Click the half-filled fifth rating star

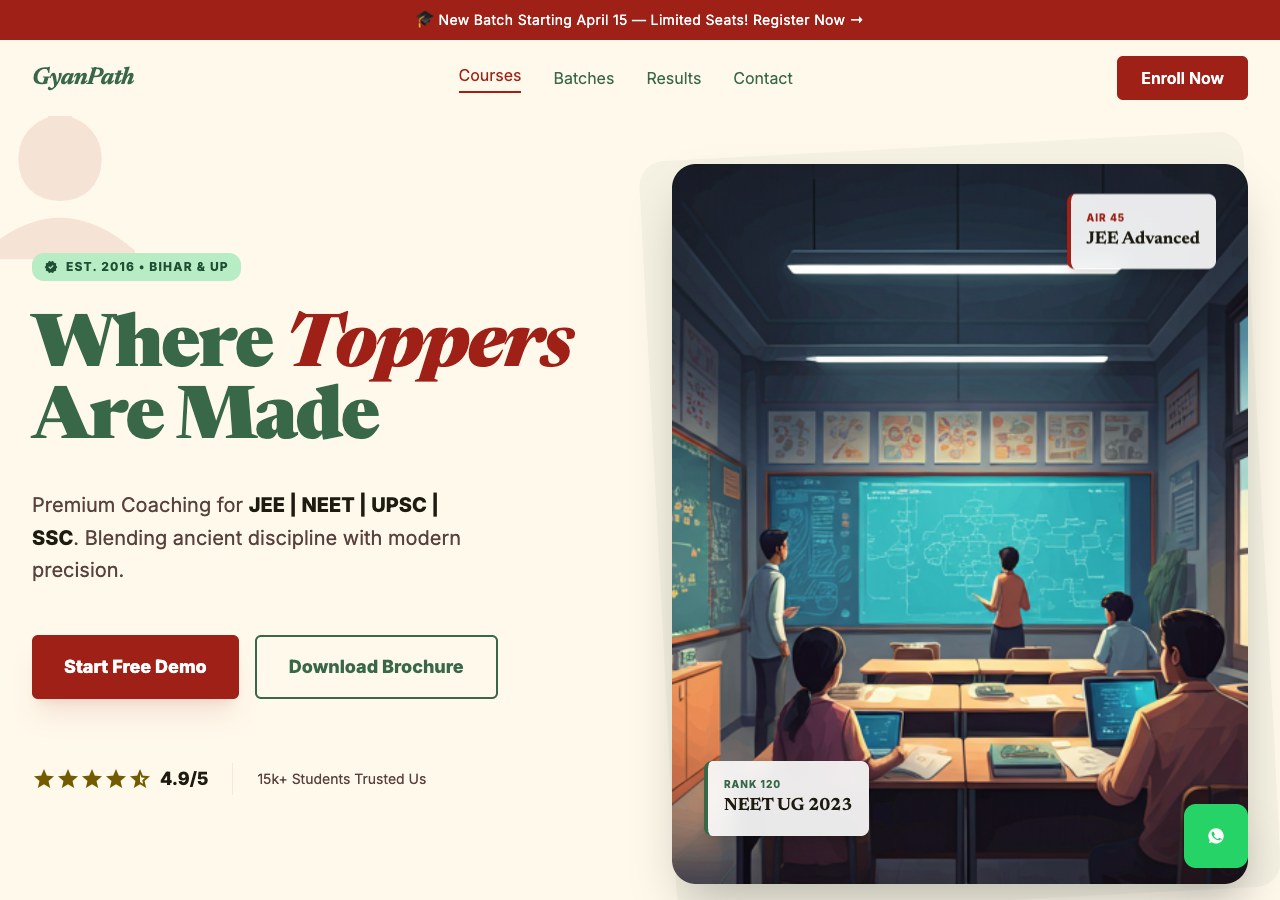pyautogui.click(x=140, y=779)
